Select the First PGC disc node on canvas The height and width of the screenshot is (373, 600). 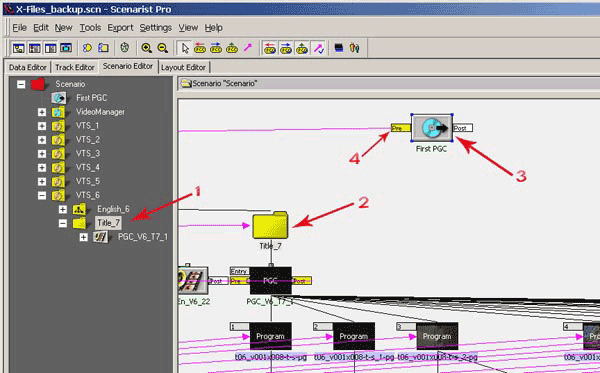[x=432, y=128]
